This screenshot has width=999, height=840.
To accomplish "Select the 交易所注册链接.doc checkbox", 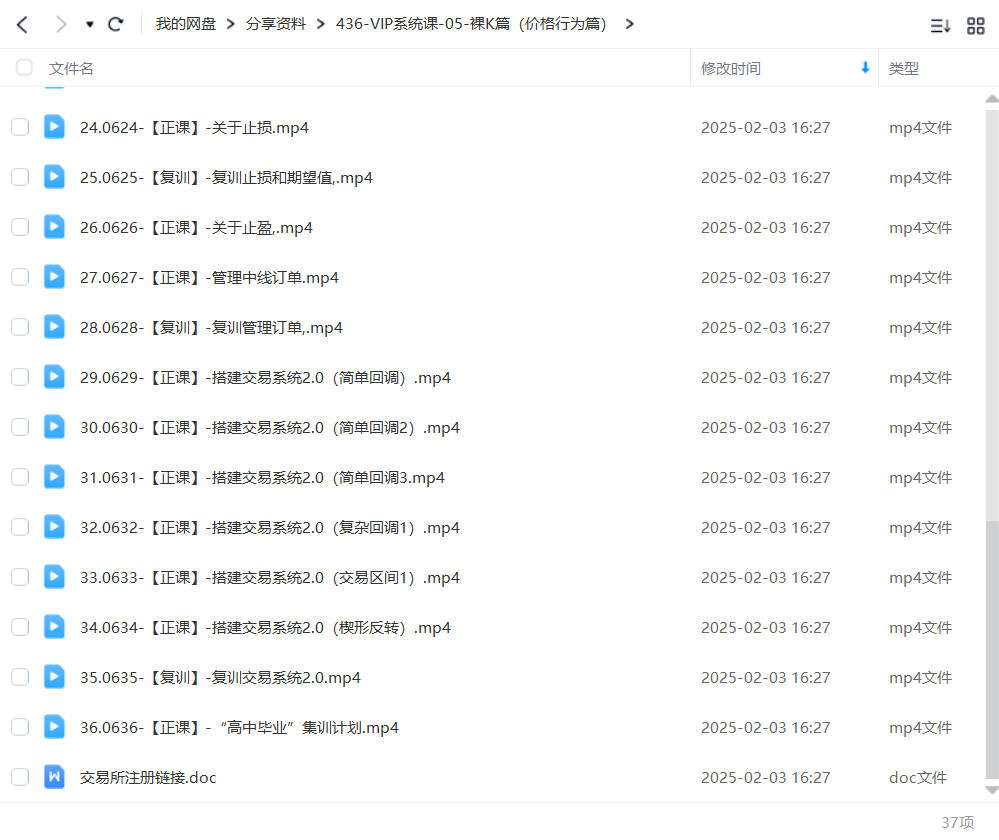I will tap(20, 776).
